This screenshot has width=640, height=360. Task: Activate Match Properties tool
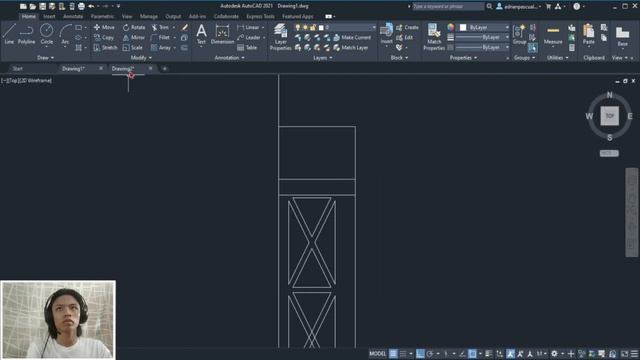click(x=434, y=37)
